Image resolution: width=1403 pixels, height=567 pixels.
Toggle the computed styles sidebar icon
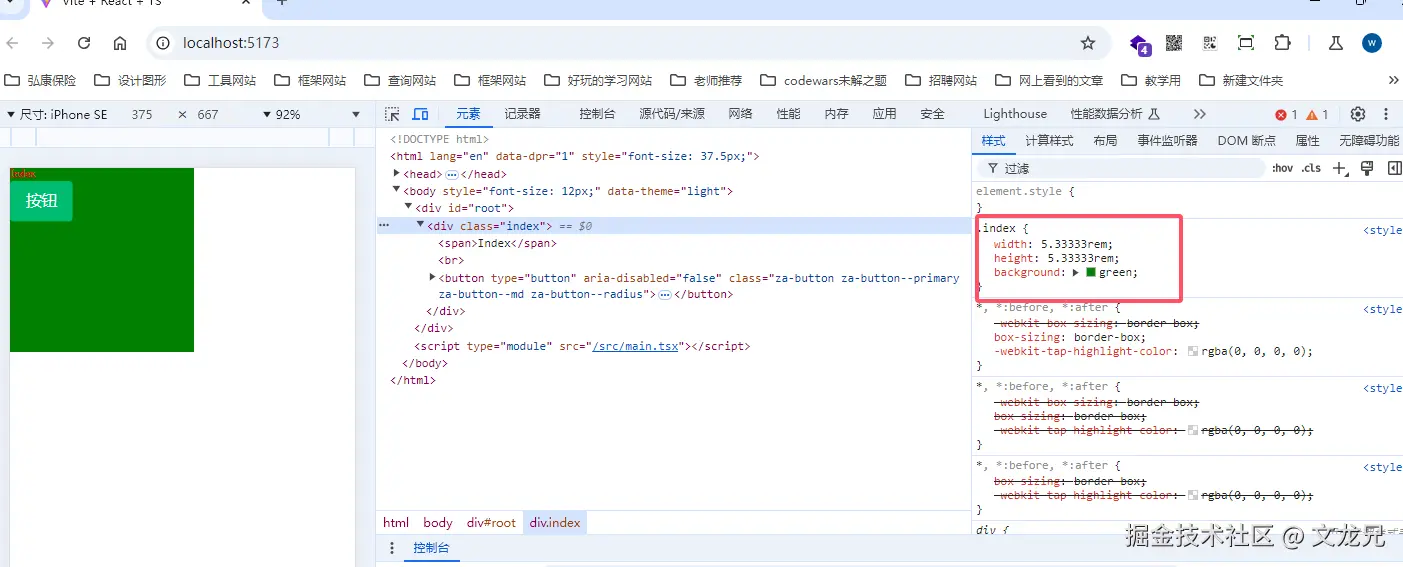click(1394, 168)
